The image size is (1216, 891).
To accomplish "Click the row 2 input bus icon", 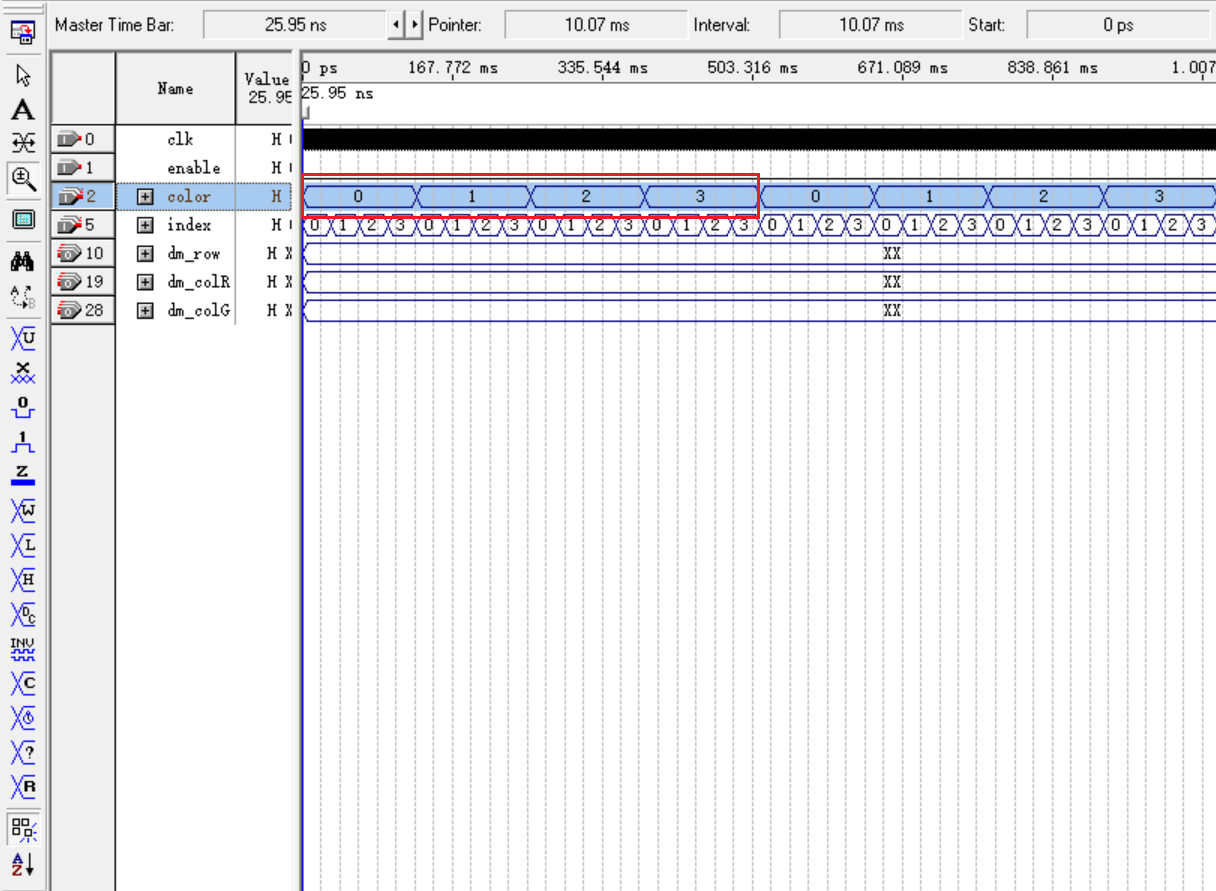I will (x=71, y=197).
